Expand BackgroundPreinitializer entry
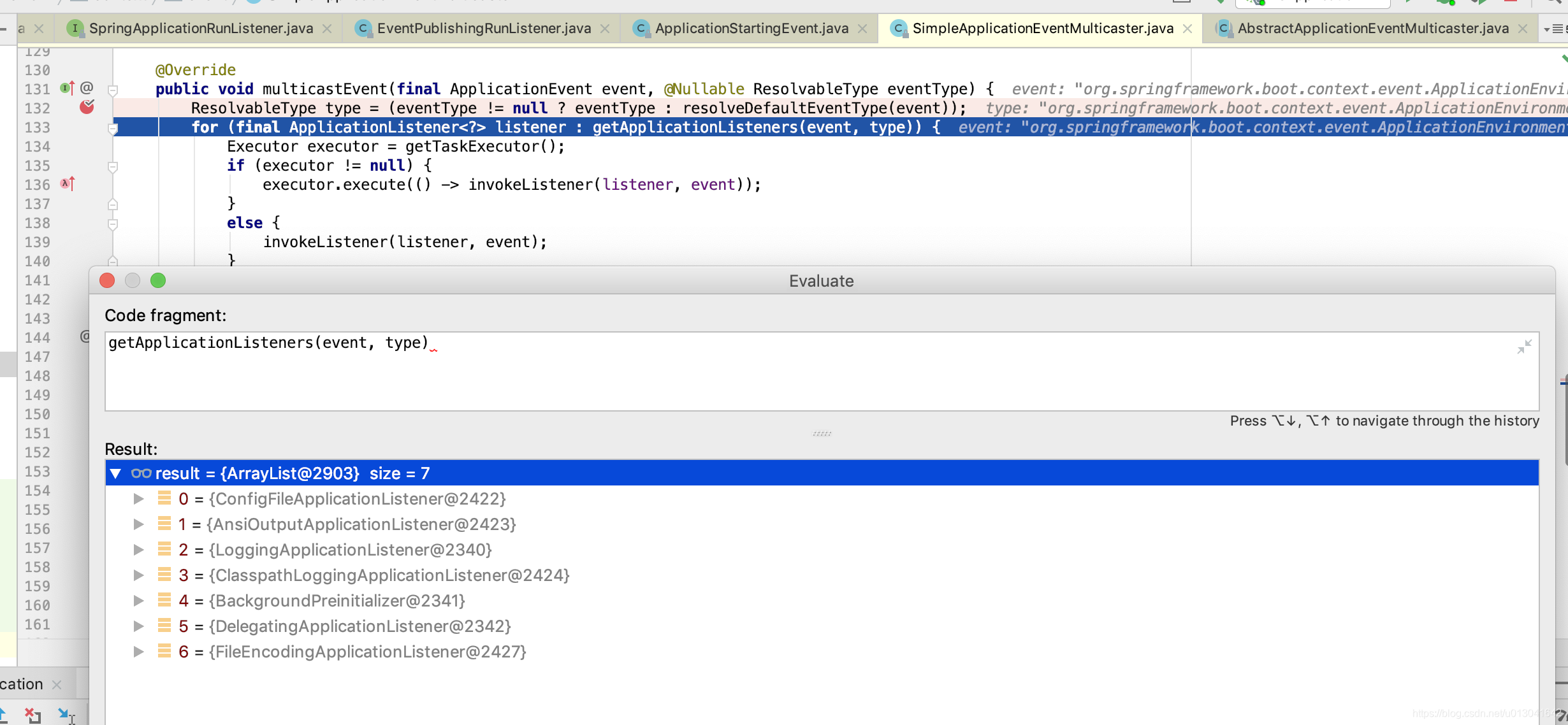Image resolution: width=1568 pixels, height=725 pixels. coord(138,601)
